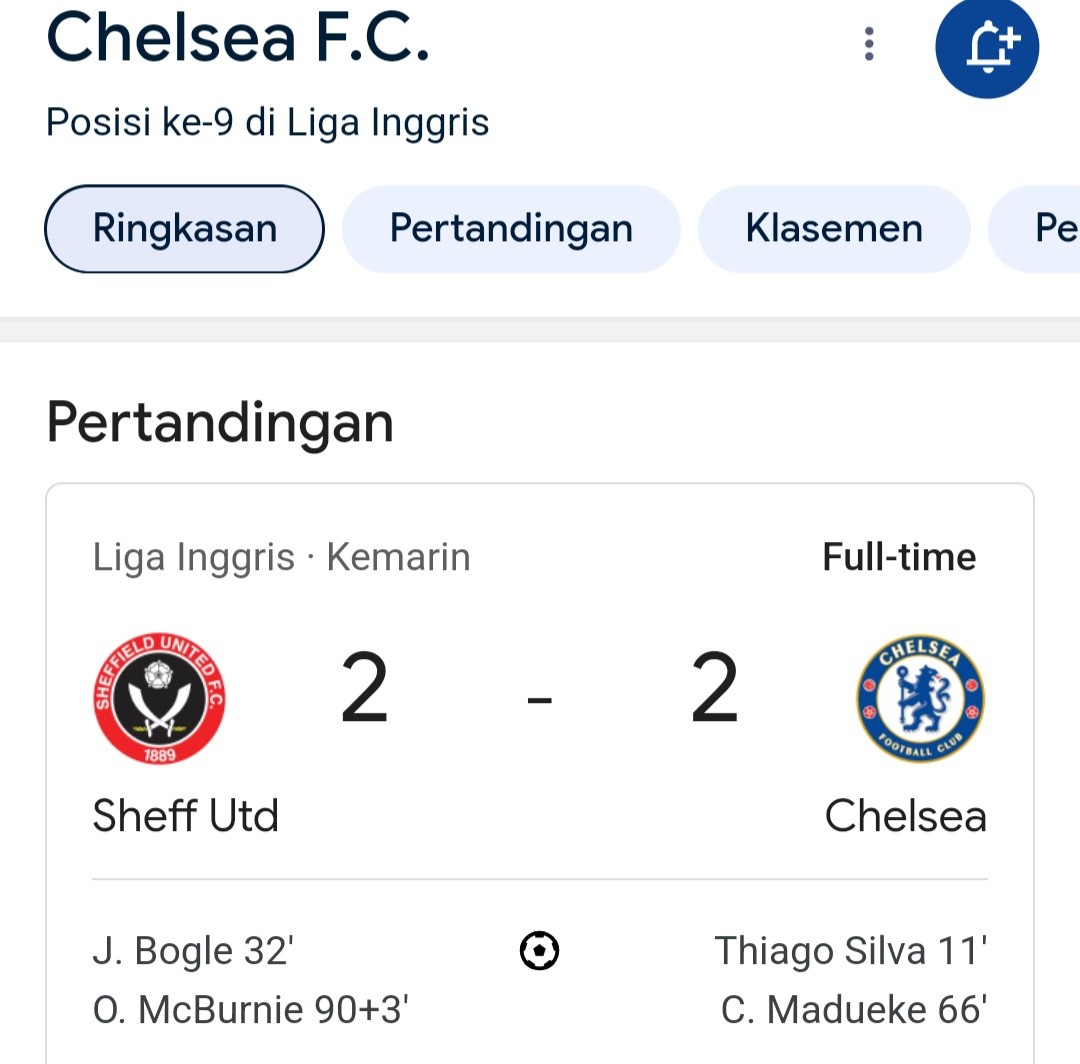Click the Sheff Utd team name

click(x=185, y=816)
